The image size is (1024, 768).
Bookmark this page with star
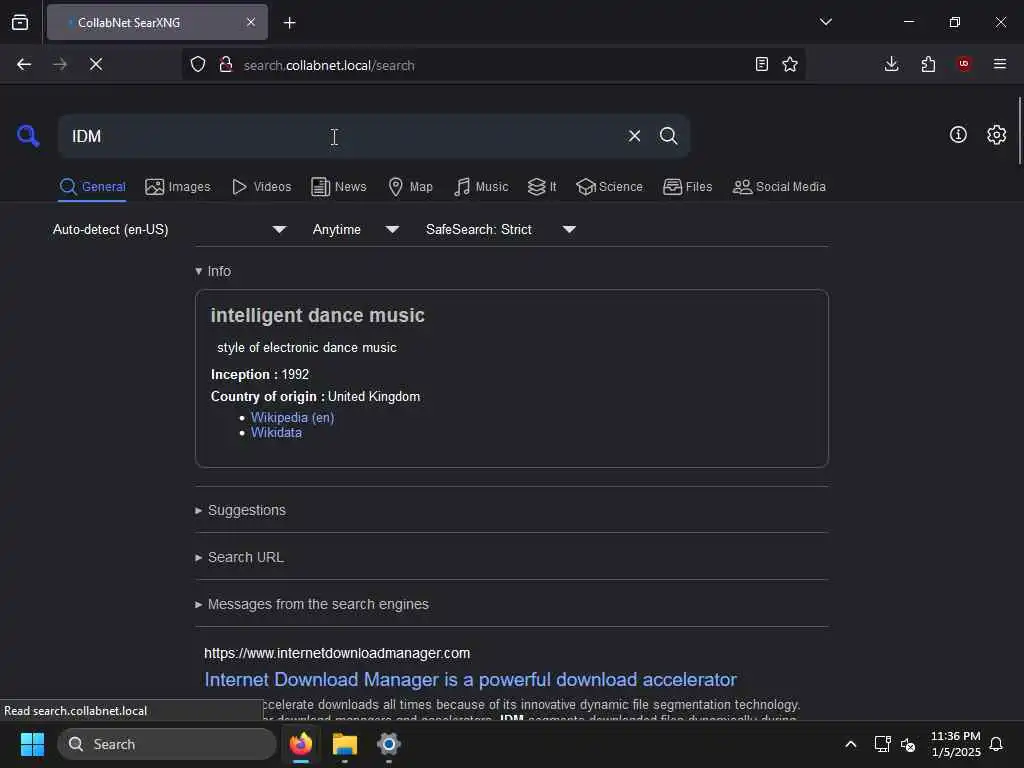click(x=790, y=64)
